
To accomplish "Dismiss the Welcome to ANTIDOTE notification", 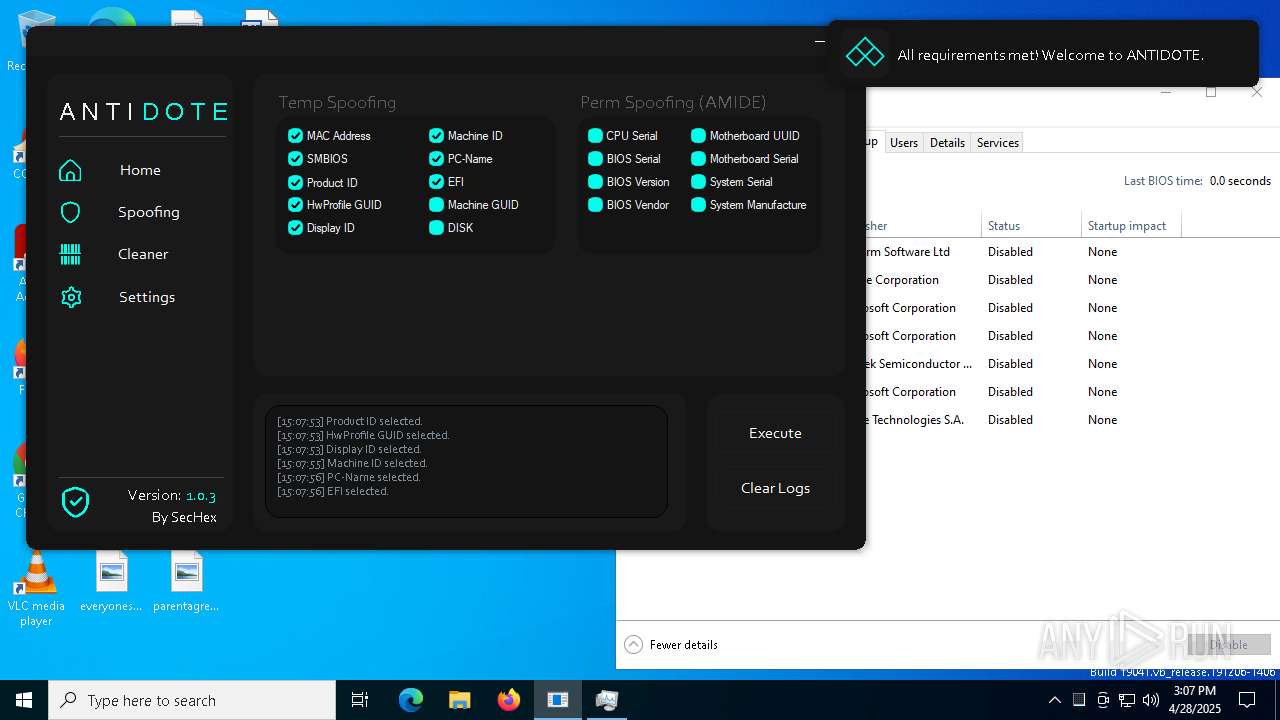I will coord(1043,54).
